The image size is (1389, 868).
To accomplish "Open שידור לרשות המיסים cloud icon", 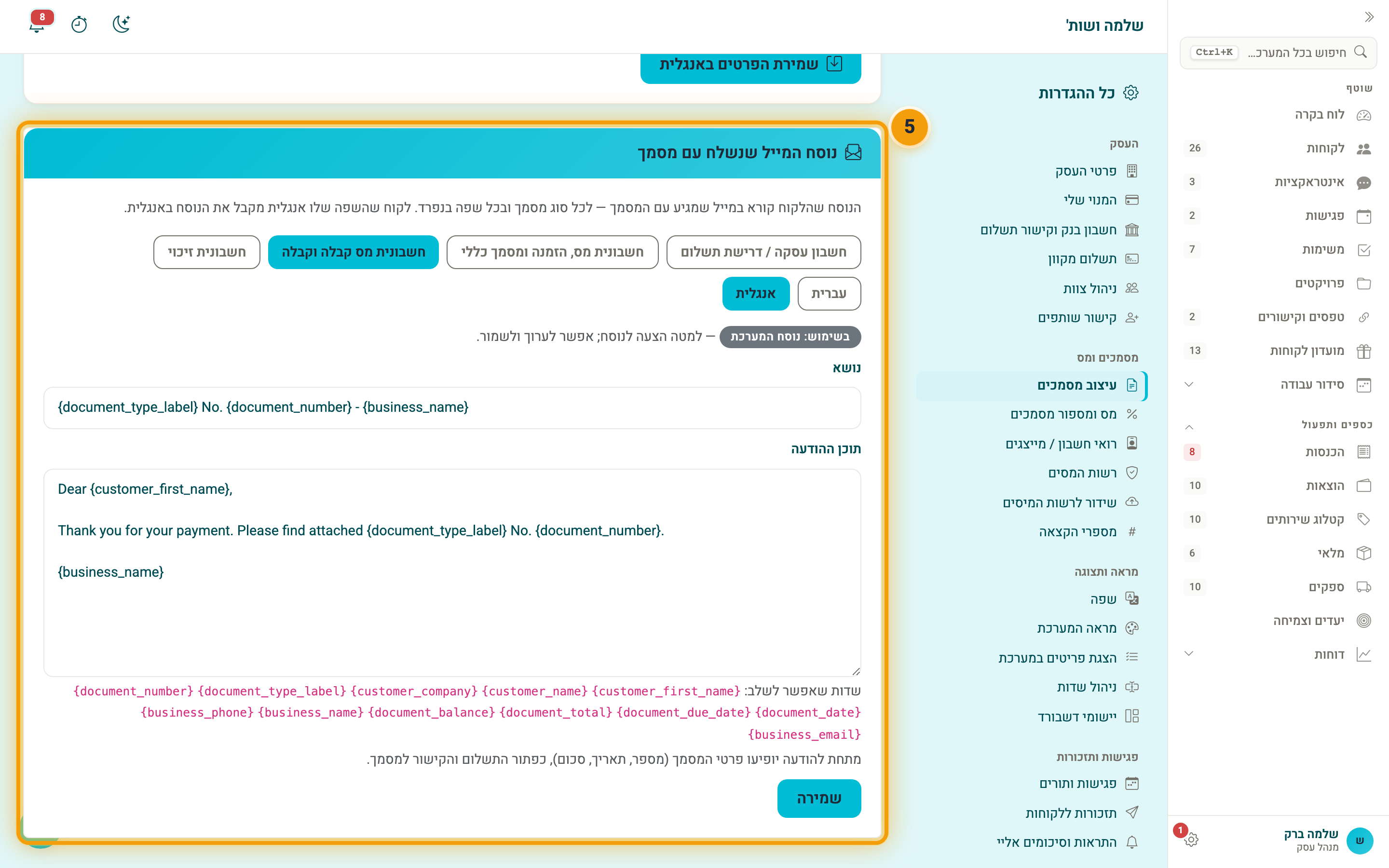I will tap(1132, 502).
